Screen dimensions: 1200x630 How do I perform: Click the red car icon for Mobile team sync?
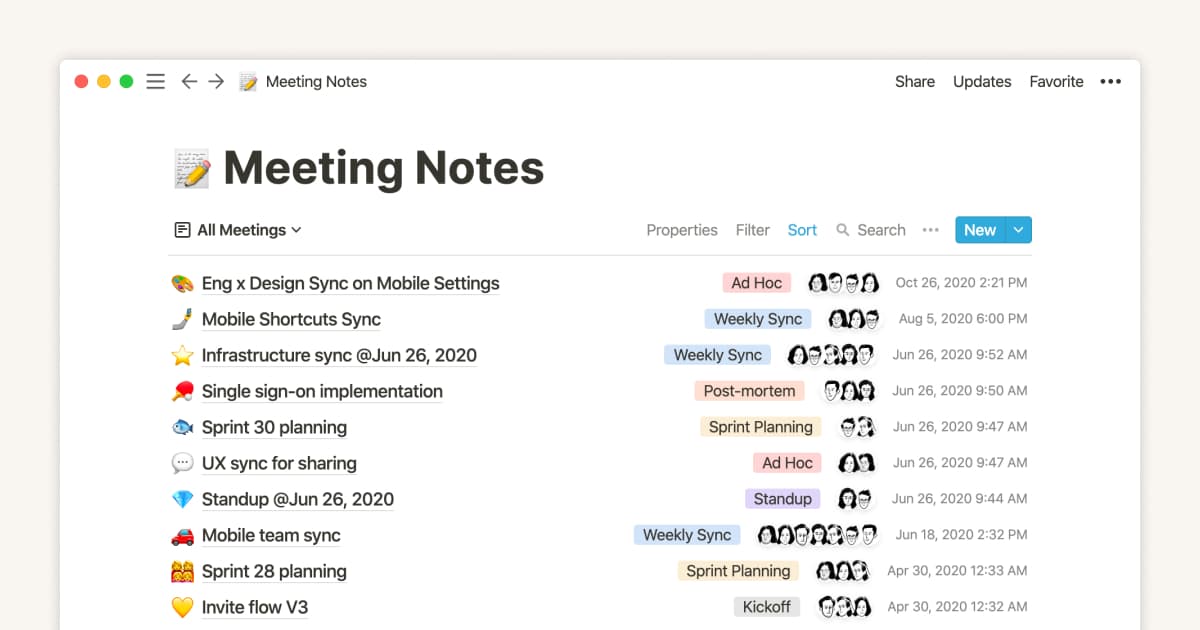(x=181, y=535)
